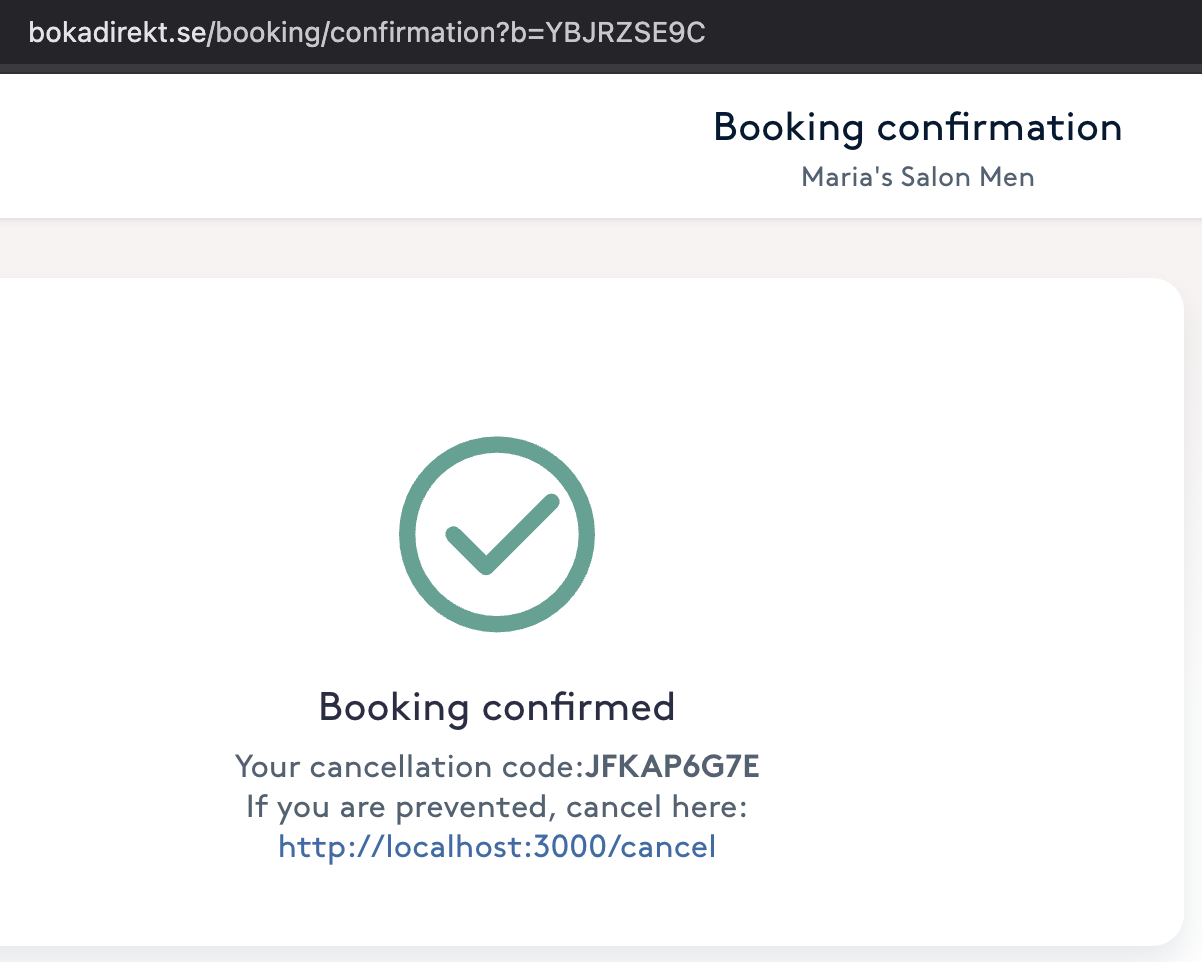Click booking ID YBJRZSE9C in the URL

point(625,32)
